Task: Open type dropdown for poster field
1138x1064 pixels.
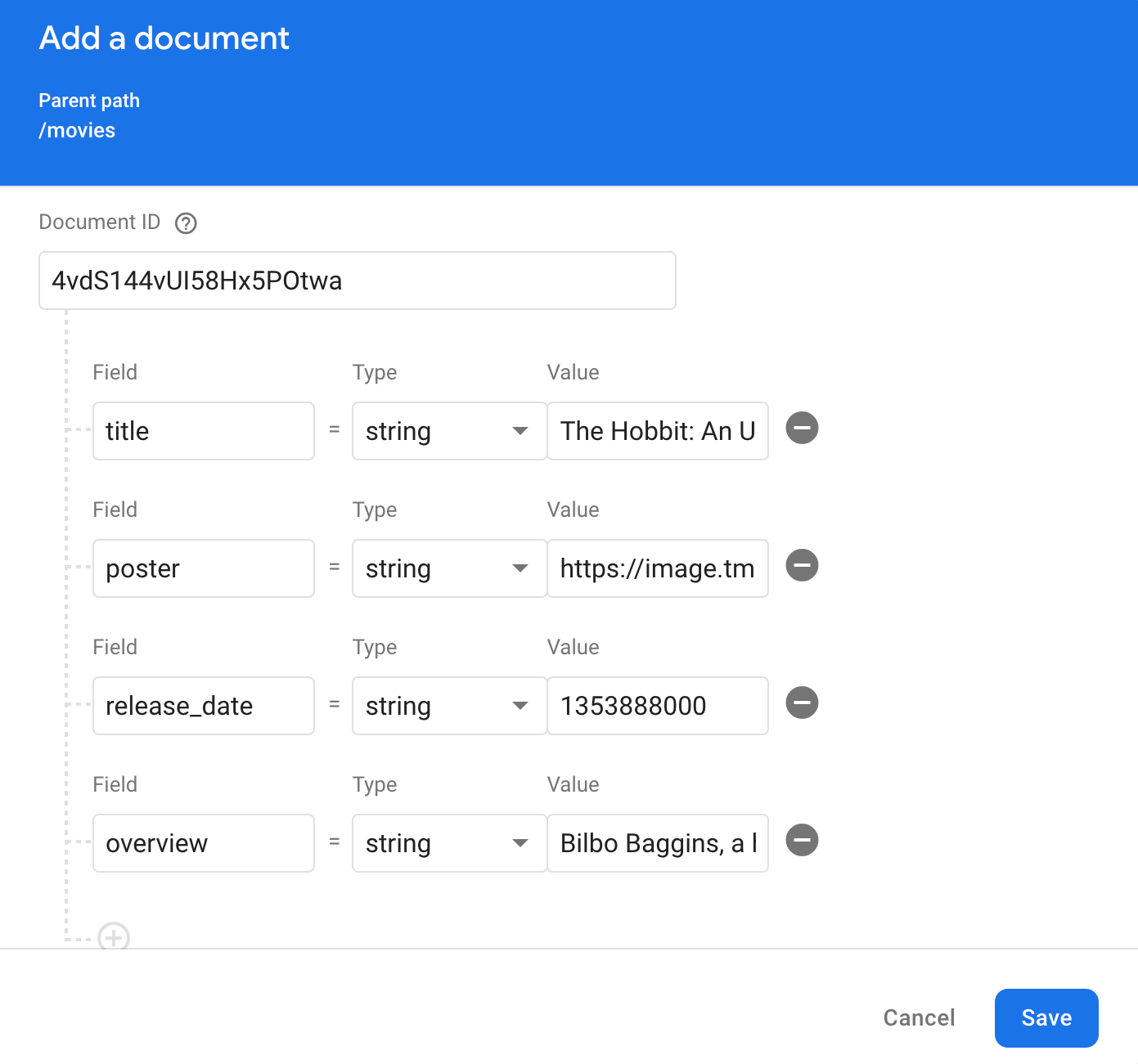Action: coord(449,568)
